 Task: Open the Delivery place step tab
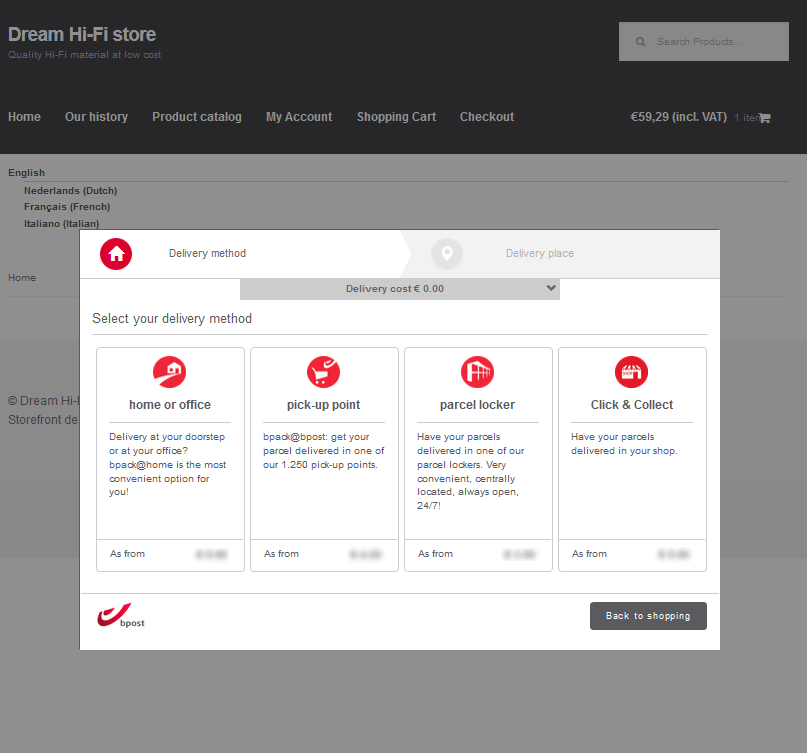539,254
